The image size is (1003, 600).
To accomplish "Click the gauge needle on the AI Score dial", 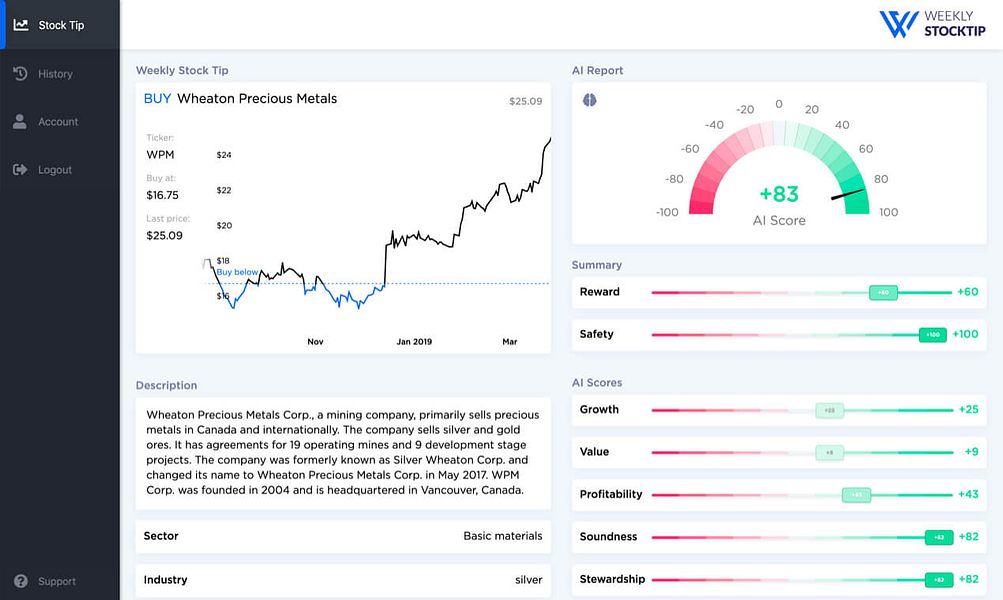I will tap(848, 194).
